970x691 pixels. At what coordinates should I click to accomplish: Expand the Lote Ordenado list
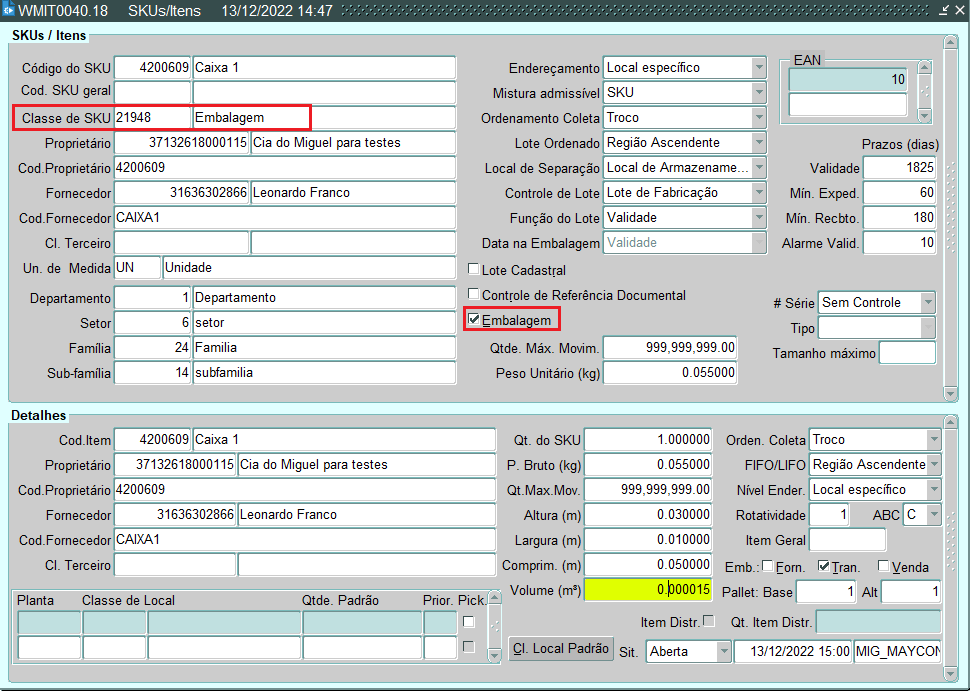[759, 143]
